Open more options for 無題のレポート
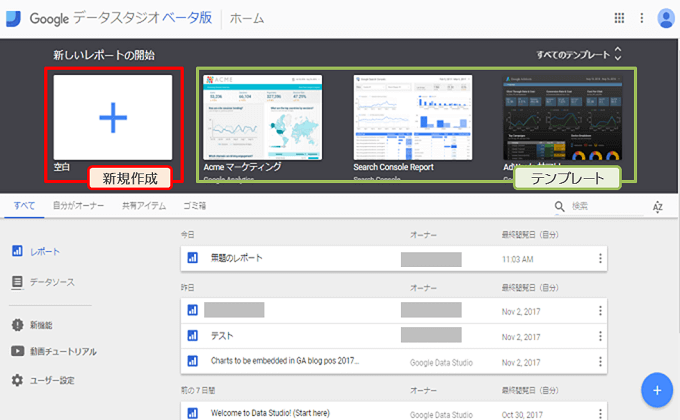Image resolution: width=680 pixels, height=420 pixels. click(x=600, y=259)
